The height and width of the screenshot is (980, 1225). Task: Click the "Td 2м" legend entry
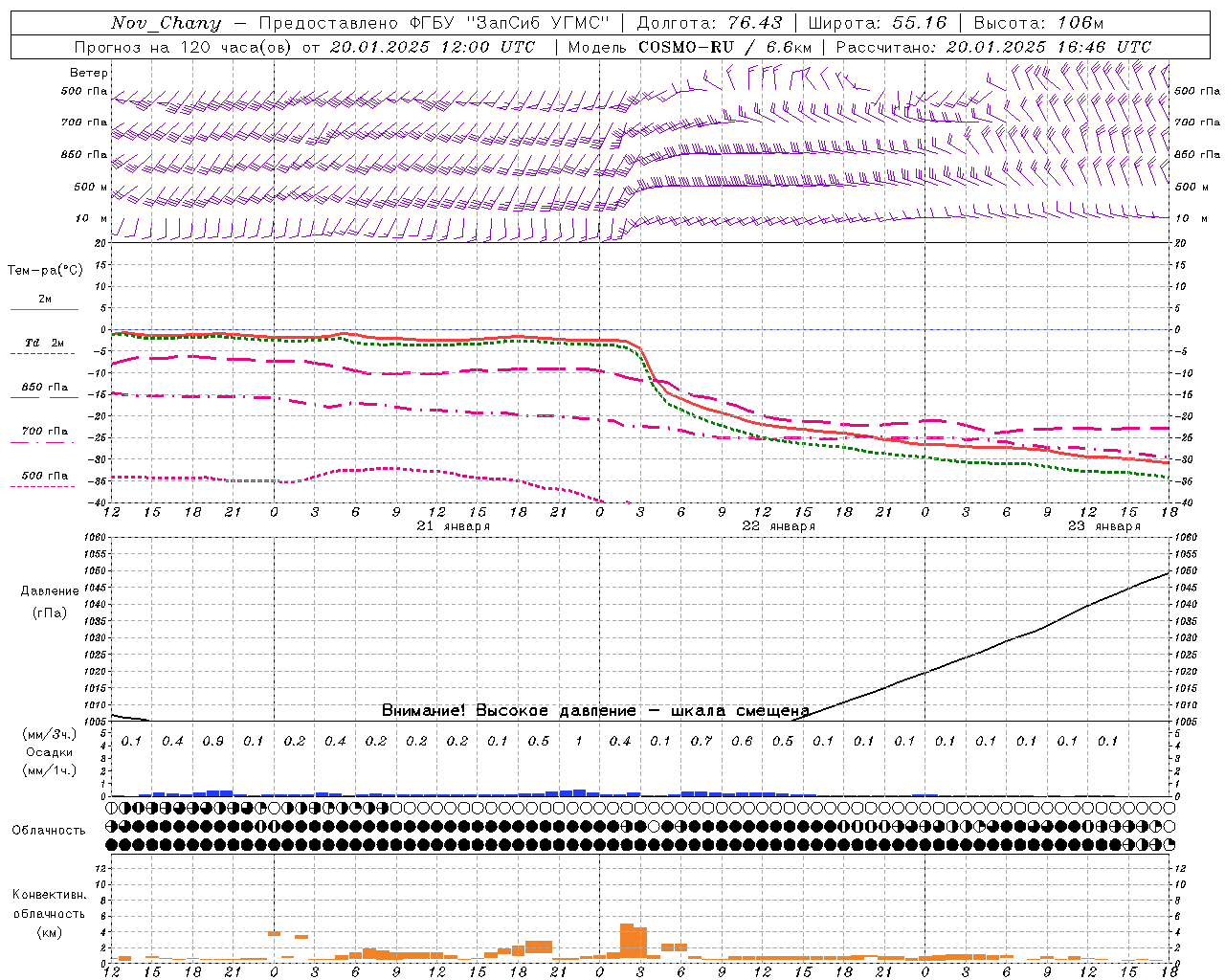click(44, 343)
